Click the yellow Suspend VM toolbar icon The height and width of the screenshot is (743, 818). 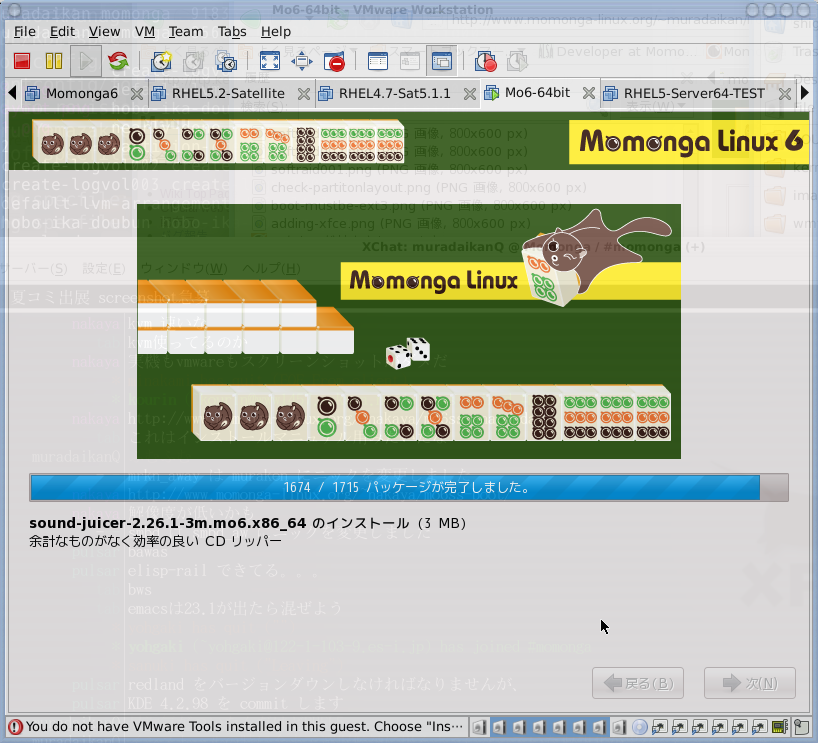click(54, 62)
